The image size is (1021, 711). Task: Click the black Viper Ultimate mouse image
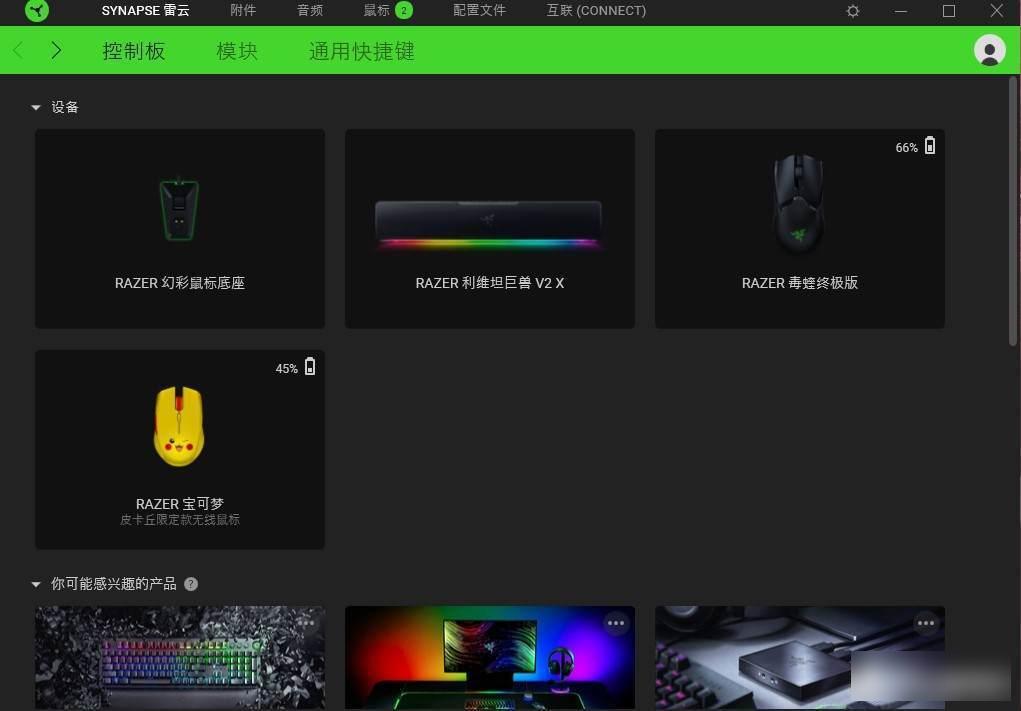coord(798,203)
